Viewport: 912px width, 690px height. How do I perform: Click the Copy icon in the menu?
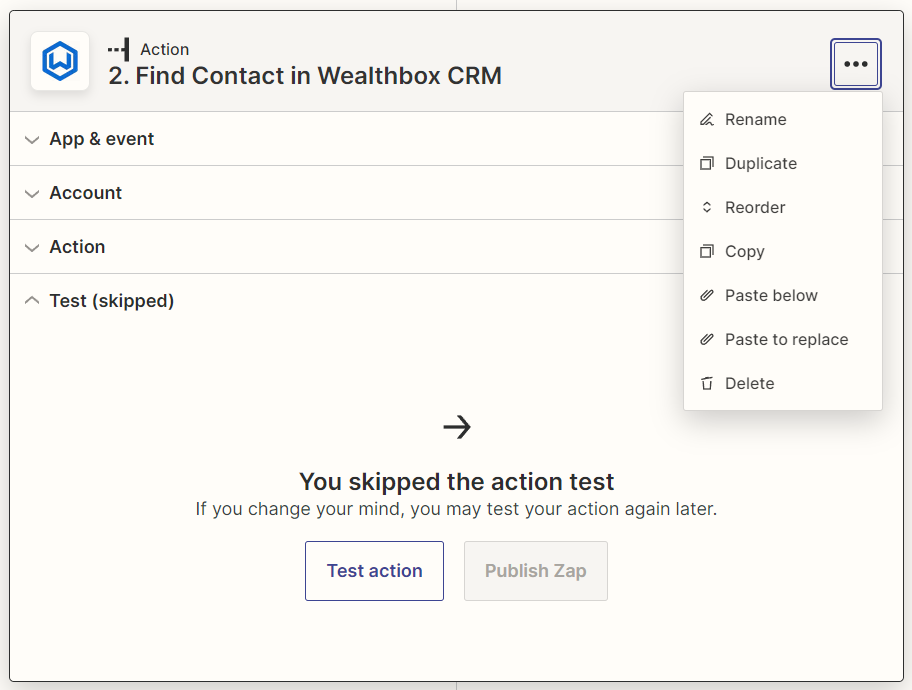(707, 251)
